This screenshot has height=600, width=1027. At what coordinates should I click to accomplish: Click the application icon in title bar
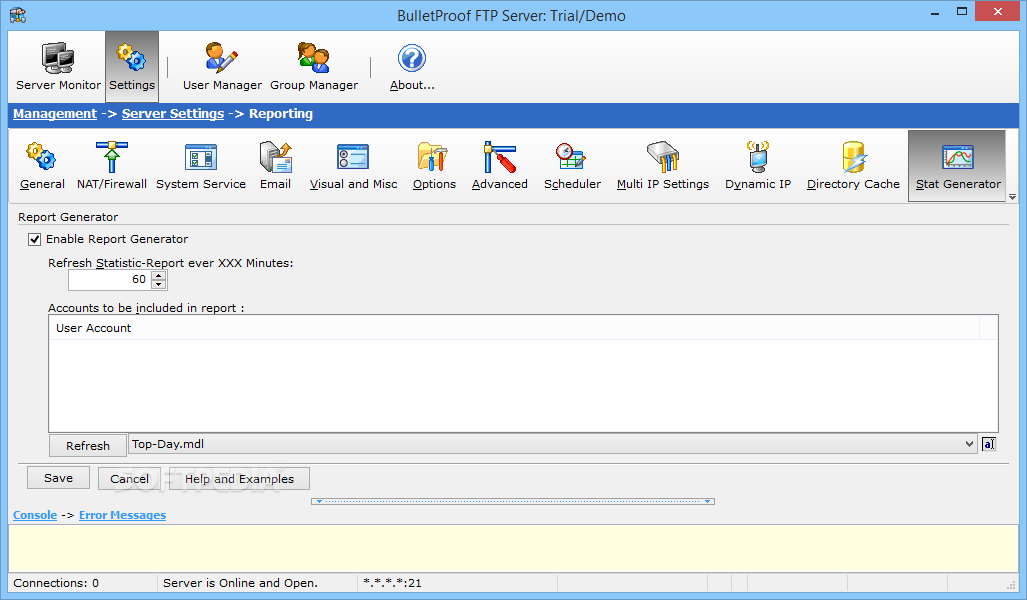[x=18, y=14]
